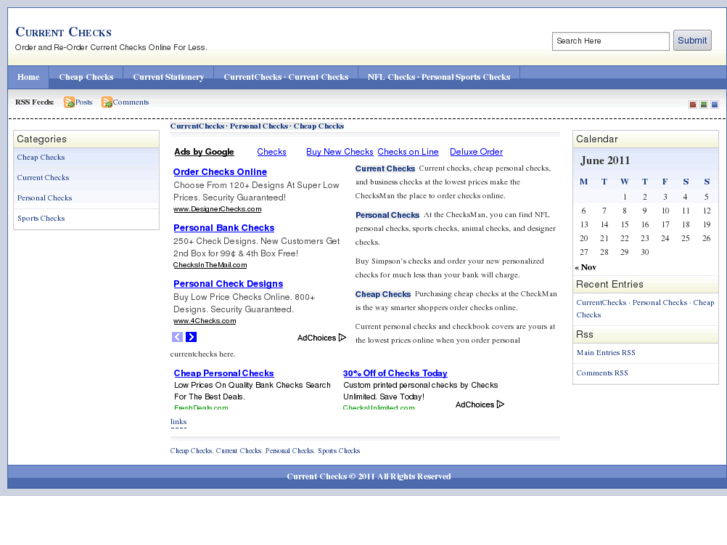Click the Search Here input field
Image resolution: width=727 pixels, height=545 pixels.
(610, 41)
